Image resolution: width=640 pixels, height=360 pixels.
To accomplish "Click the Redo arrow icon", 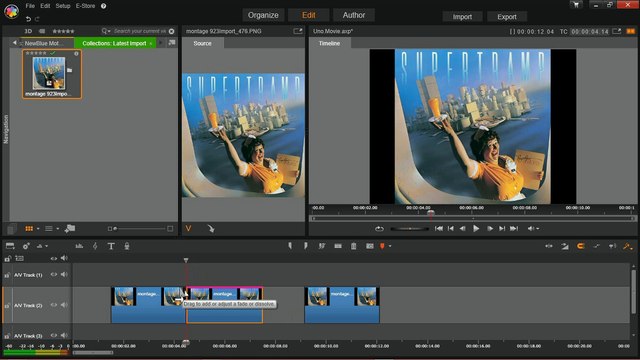I will 37,19.
